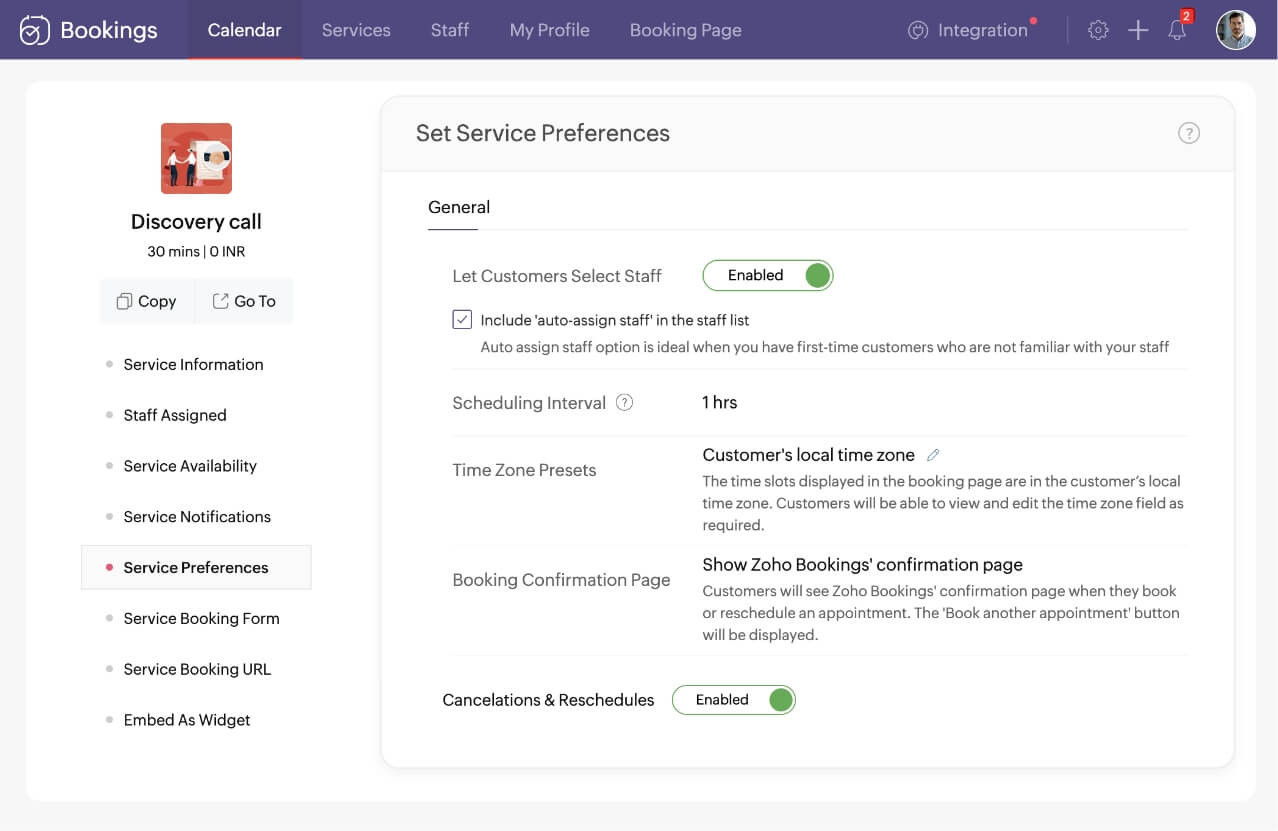
Task: Click the plus icon in the header
Action: tap(1138, 30)
